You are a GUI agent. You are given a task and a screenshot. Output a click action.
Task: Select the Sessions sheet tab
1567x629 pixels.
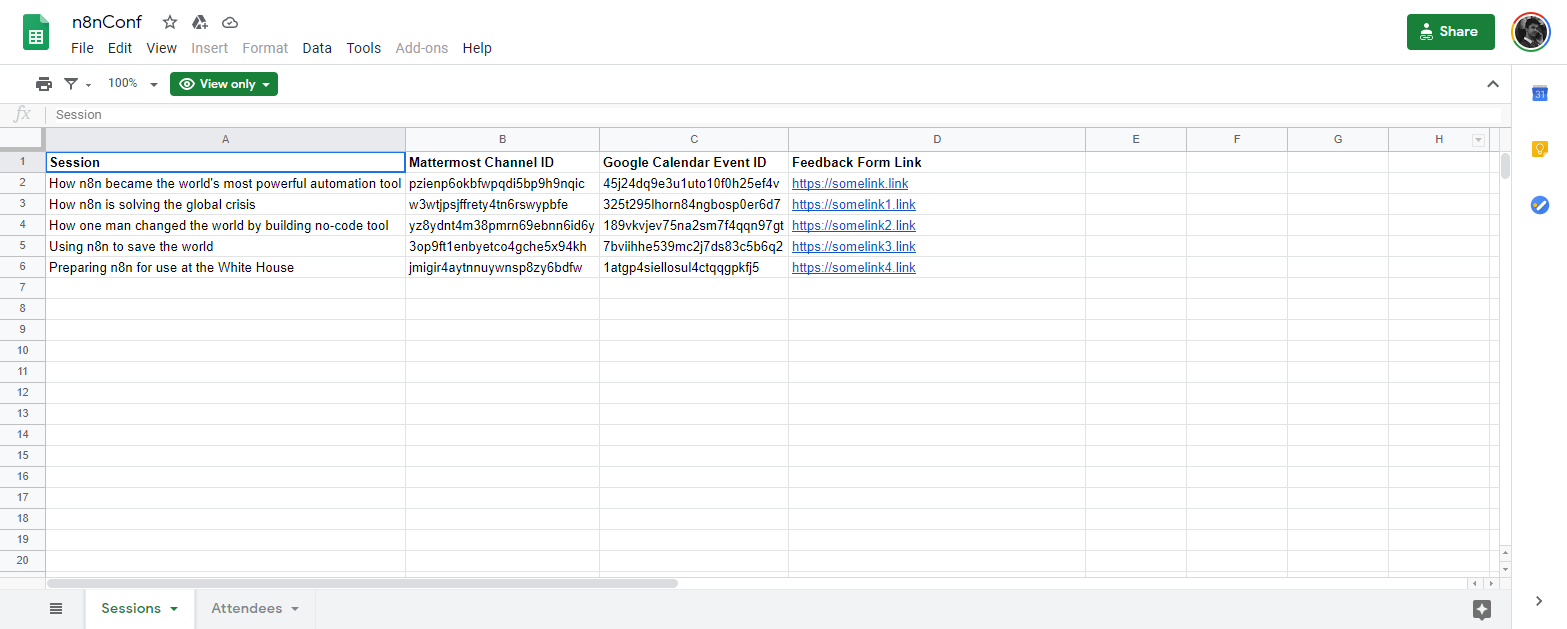[139, 609]
